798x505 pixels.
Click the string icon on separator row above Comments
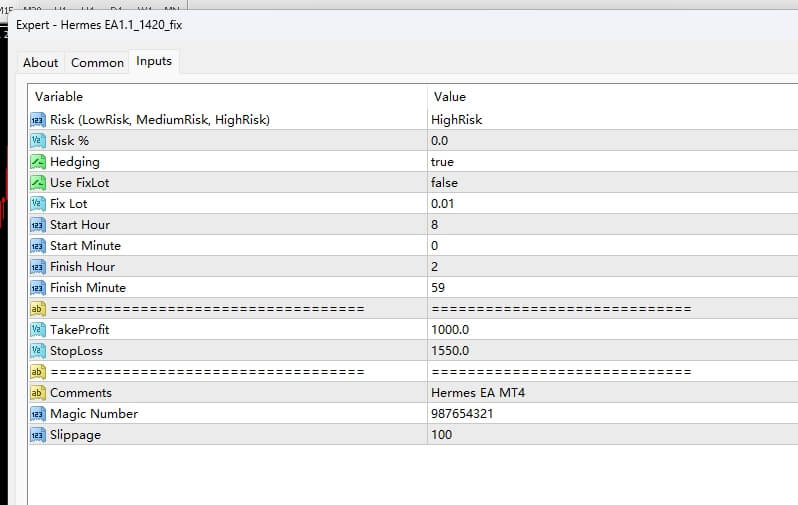(x=38, y=372)
